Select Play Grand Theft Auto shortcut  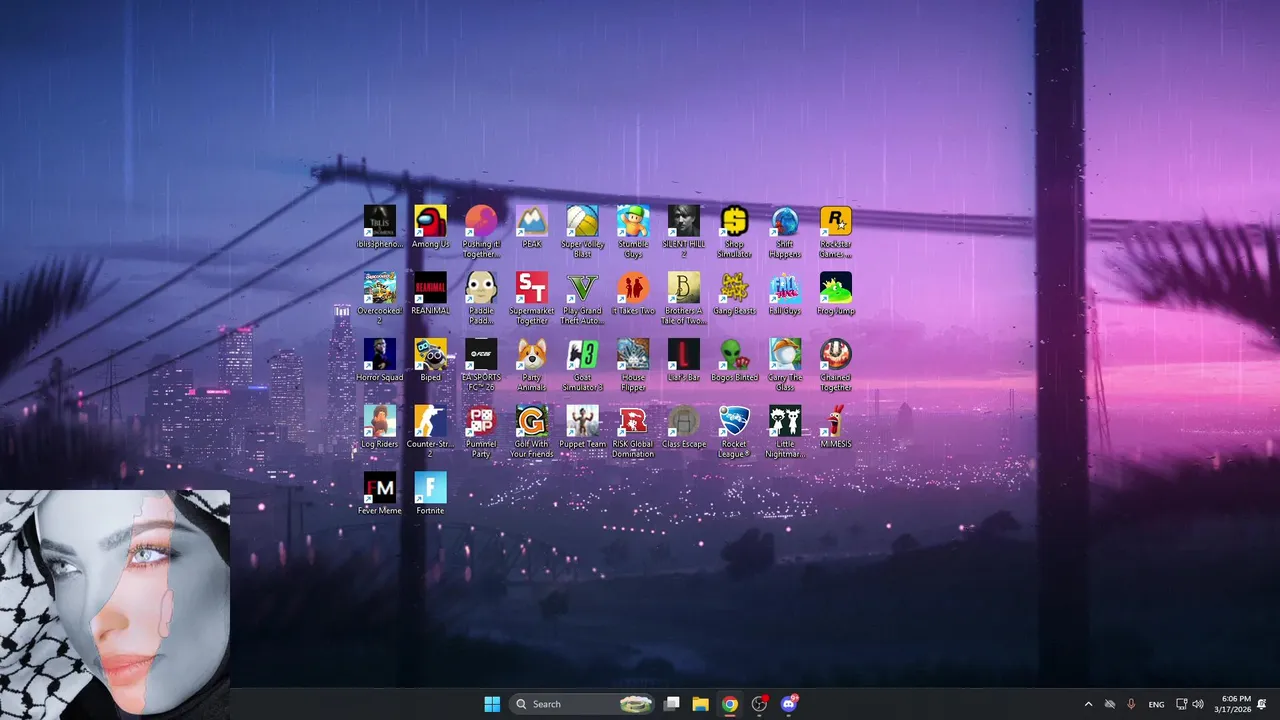582,298
